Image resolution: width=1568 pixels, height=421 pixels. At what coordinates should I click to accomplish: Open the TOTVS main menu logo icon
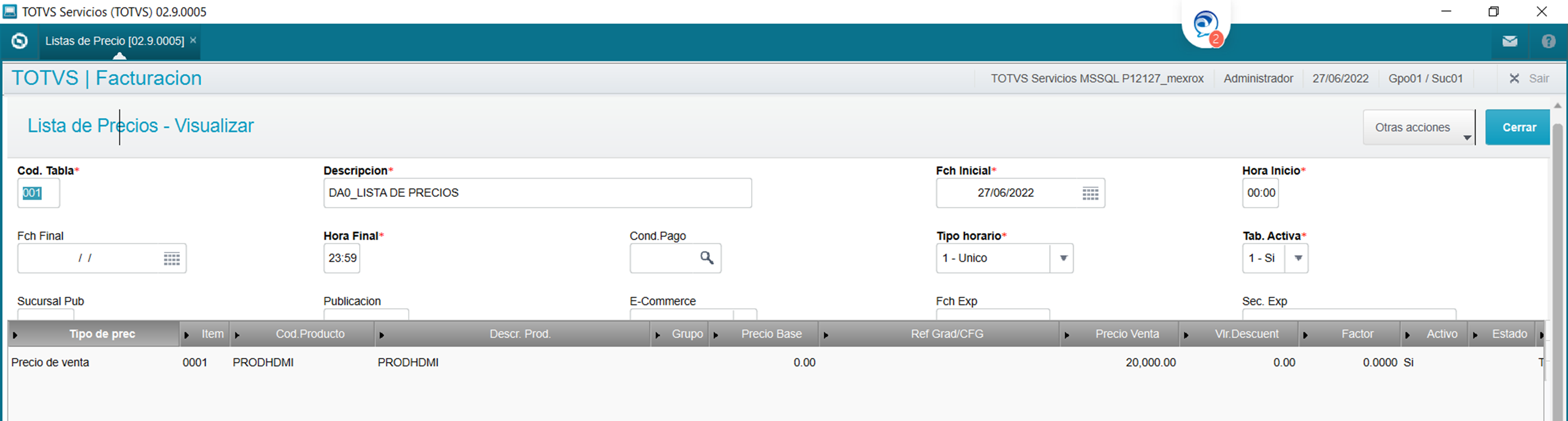[x=19, y=41]
